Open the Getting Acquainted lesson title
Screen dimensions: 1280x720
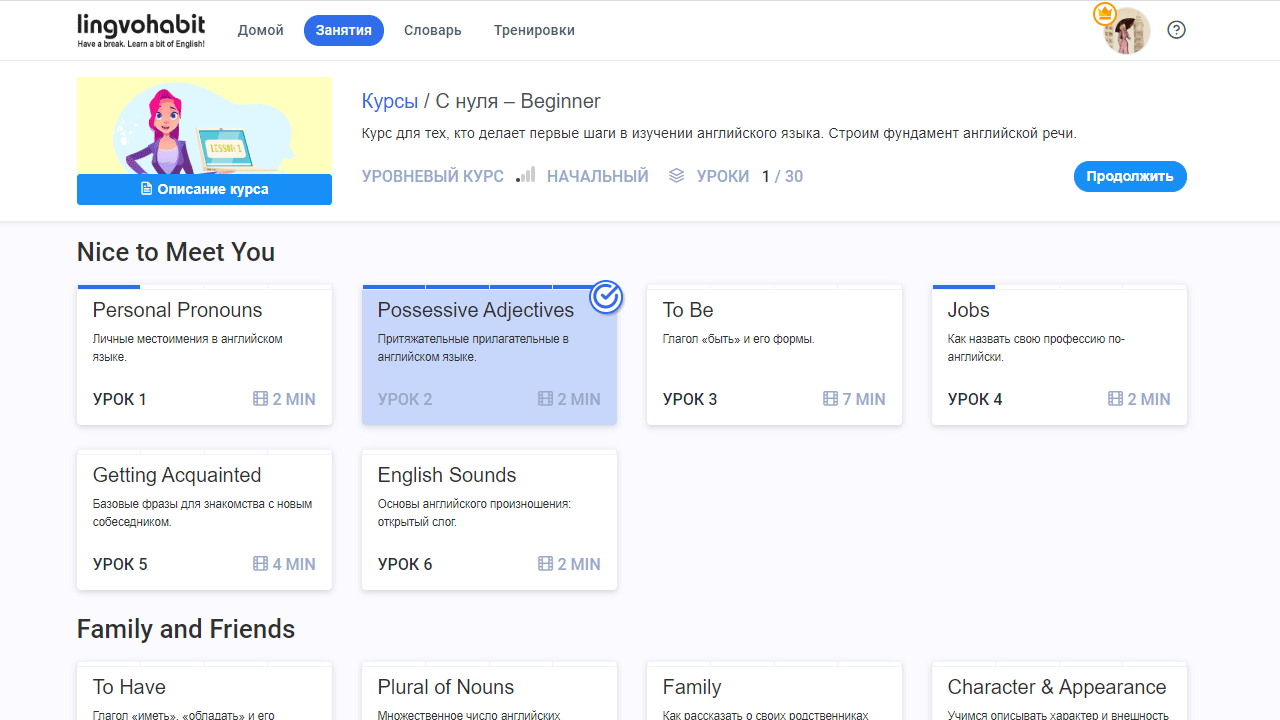tap(177, 475)
